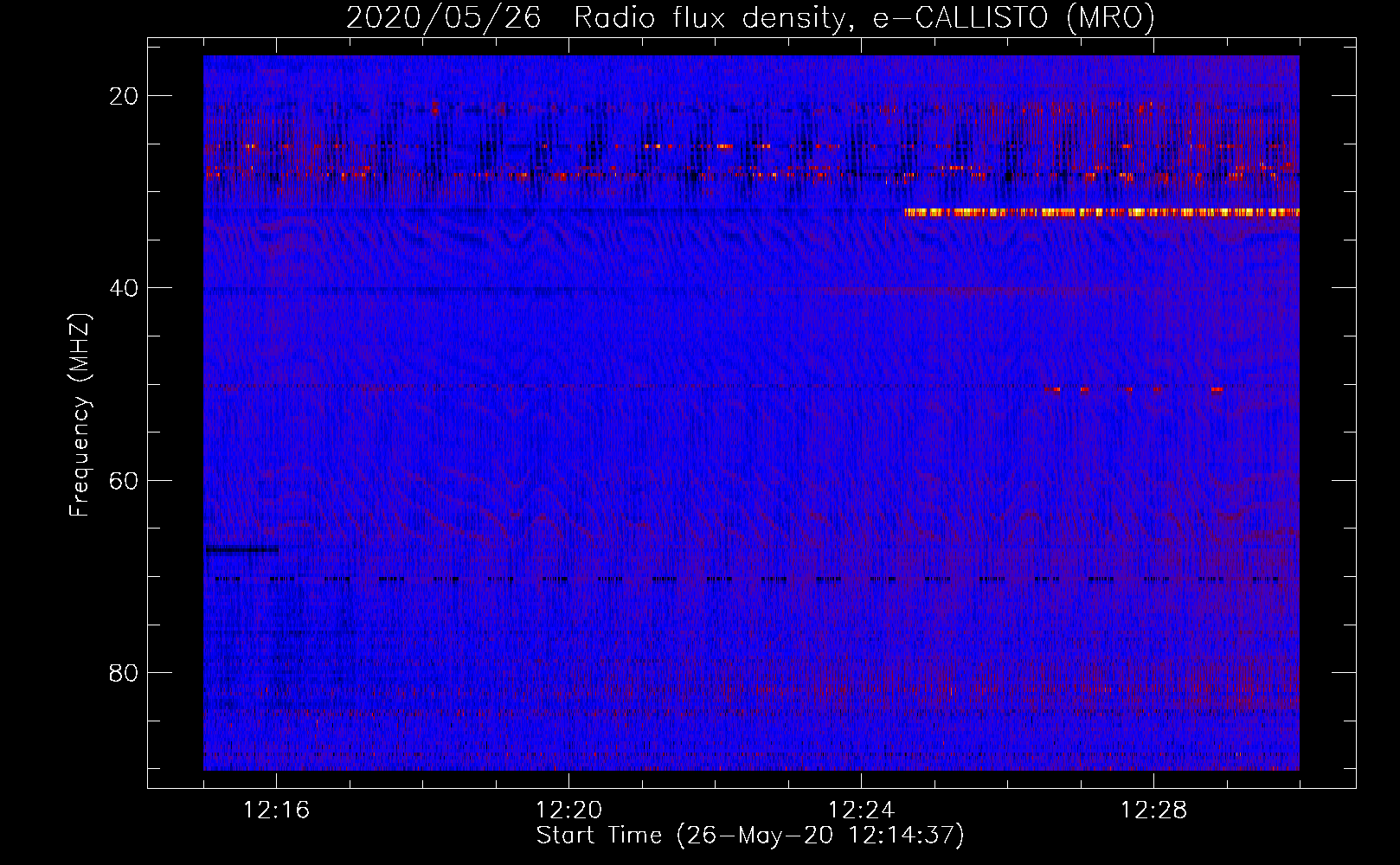The width and height of the screenshot is (1400, 865).
Task: Click the 60 MHz frequency tick label
Action: coord(124,480)
